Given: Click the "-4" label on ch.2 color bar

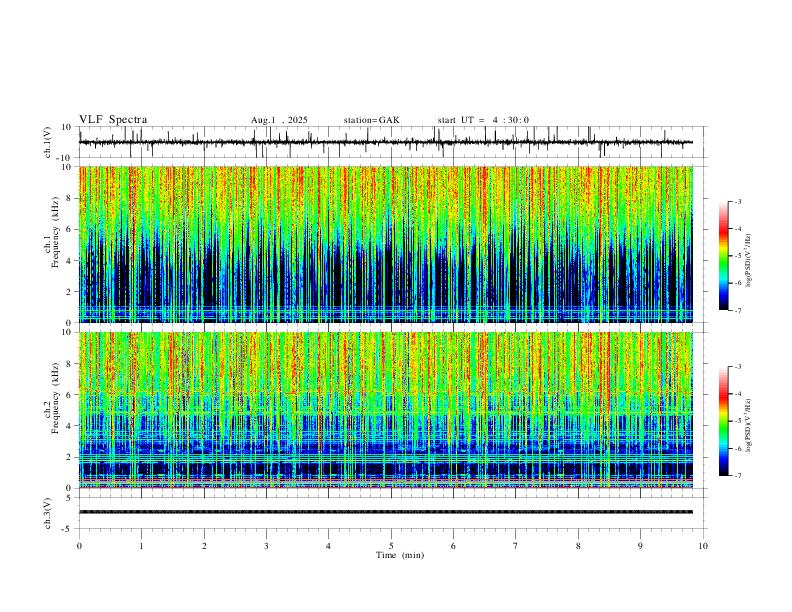Looking at the screenshot, I should (737, 394).
